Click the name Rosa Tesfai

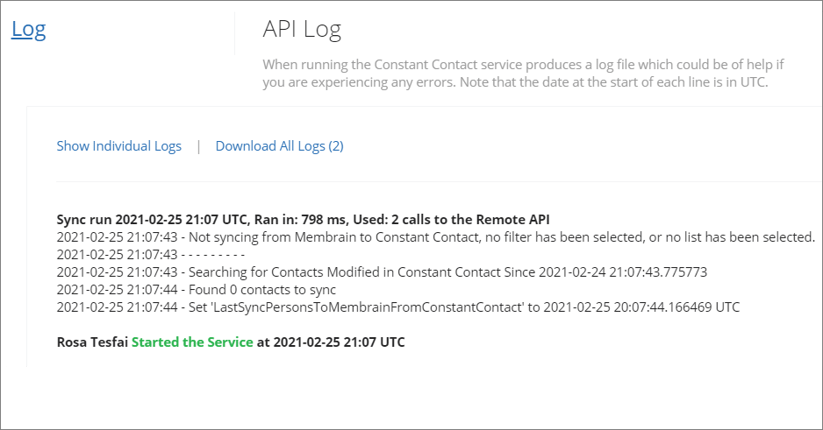tap(92, 342)
